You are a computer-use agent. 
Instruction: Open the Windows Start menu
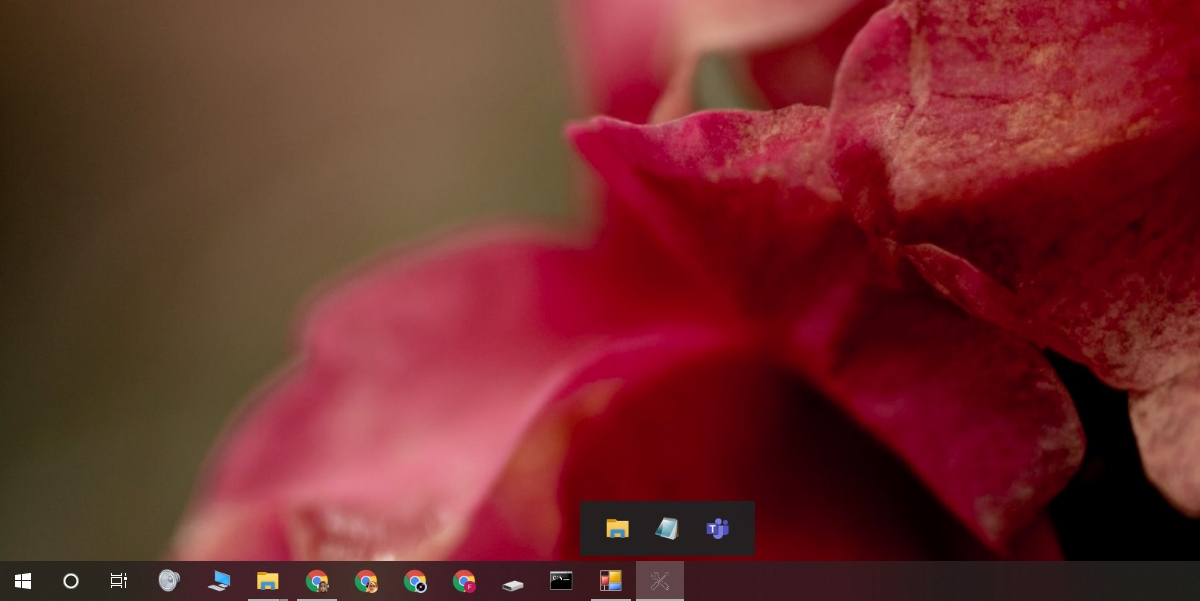[x=22, y=581]
